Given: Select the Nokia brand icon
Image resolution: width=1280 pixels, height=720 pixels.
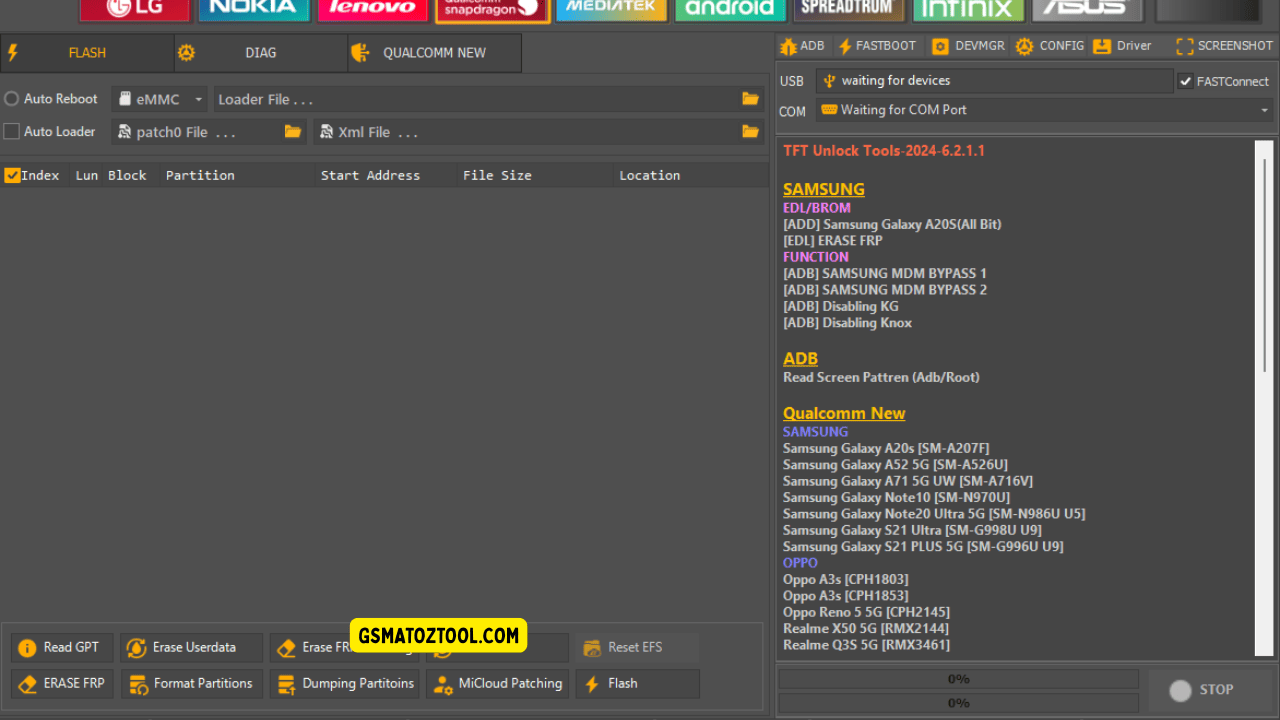Looking at the screenshot, I should 254,8.
